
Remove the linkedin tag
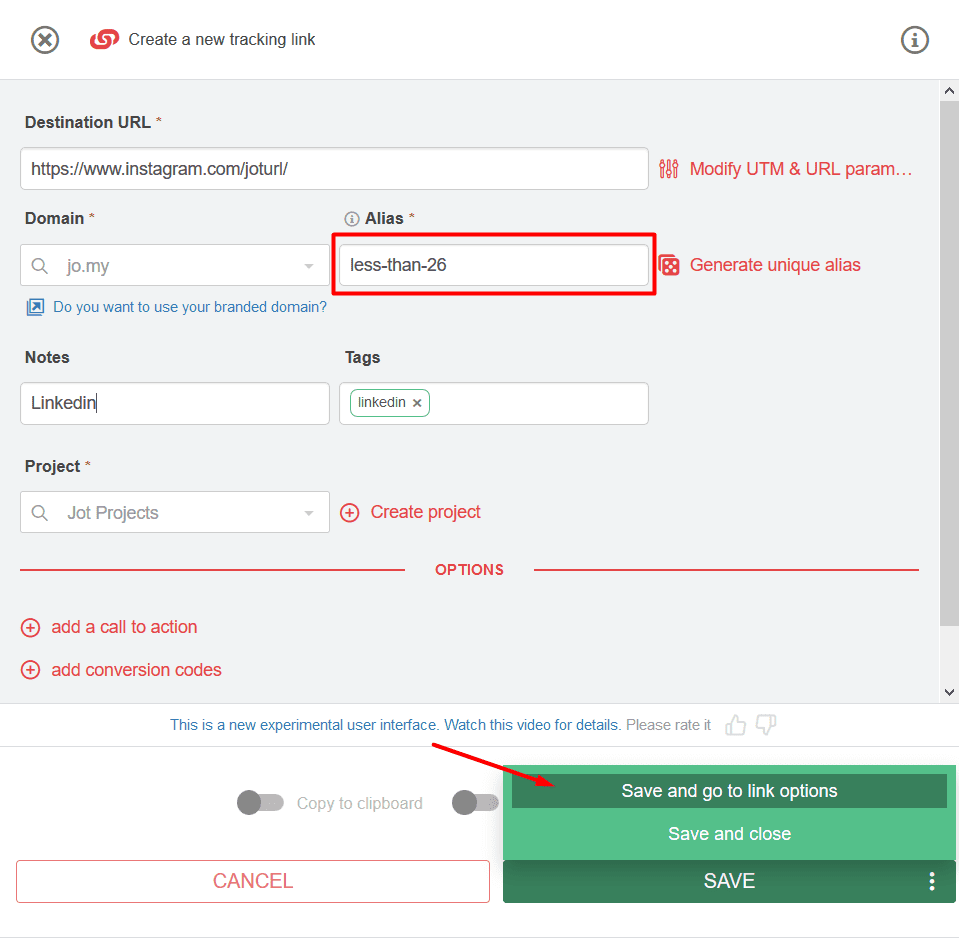click(417, 403)
